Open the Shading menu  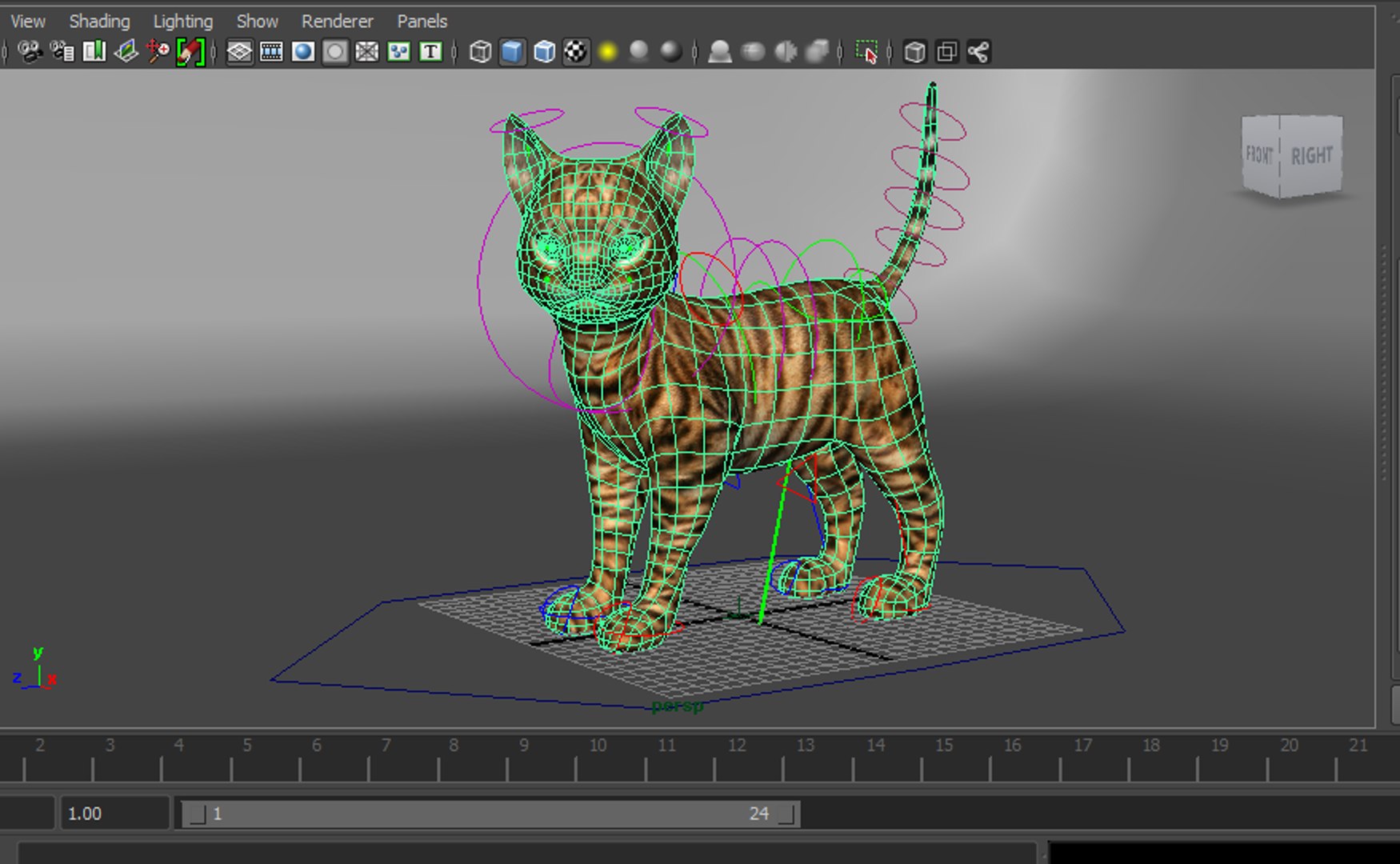pos(99,21)
